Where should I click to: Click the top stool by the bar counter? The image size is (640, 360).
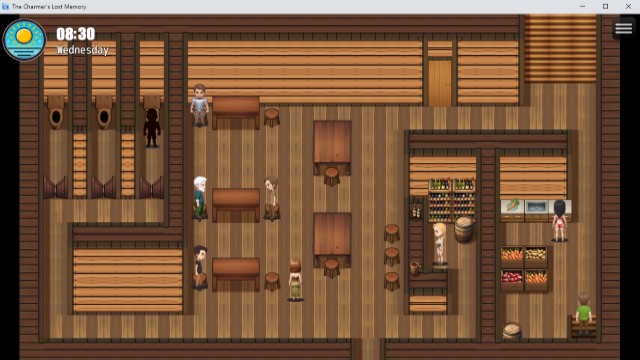click(391, 233)
